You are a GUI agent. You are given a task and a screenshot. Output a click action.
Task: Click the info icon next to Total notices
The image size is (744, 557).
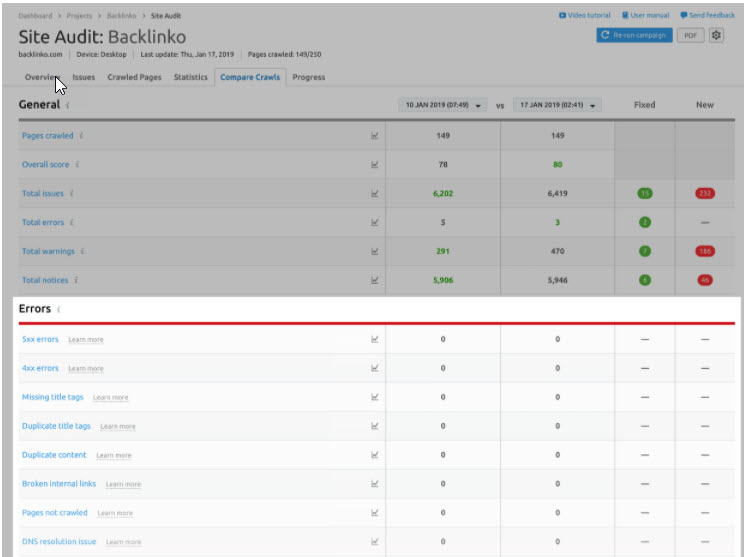coord(75,280)
